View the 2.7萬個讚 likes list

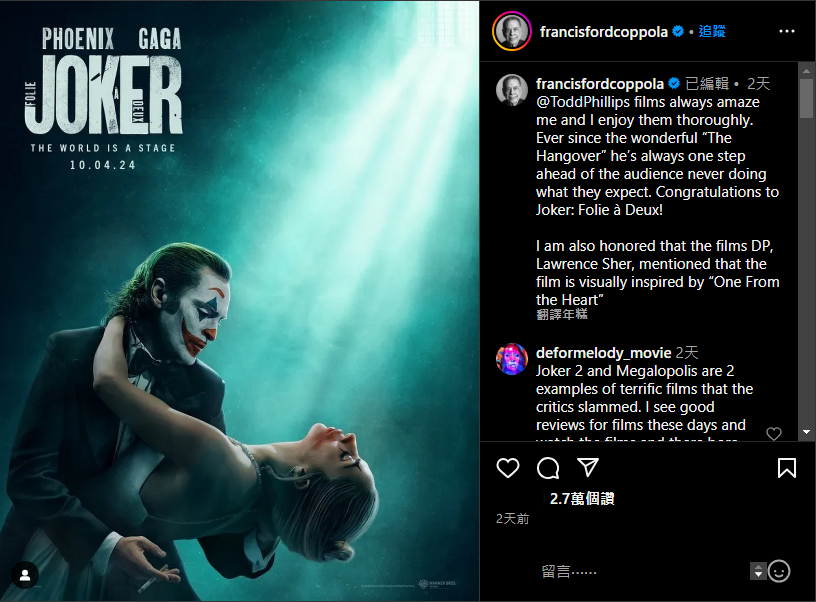pyautogui.click(x=582, y=497)
